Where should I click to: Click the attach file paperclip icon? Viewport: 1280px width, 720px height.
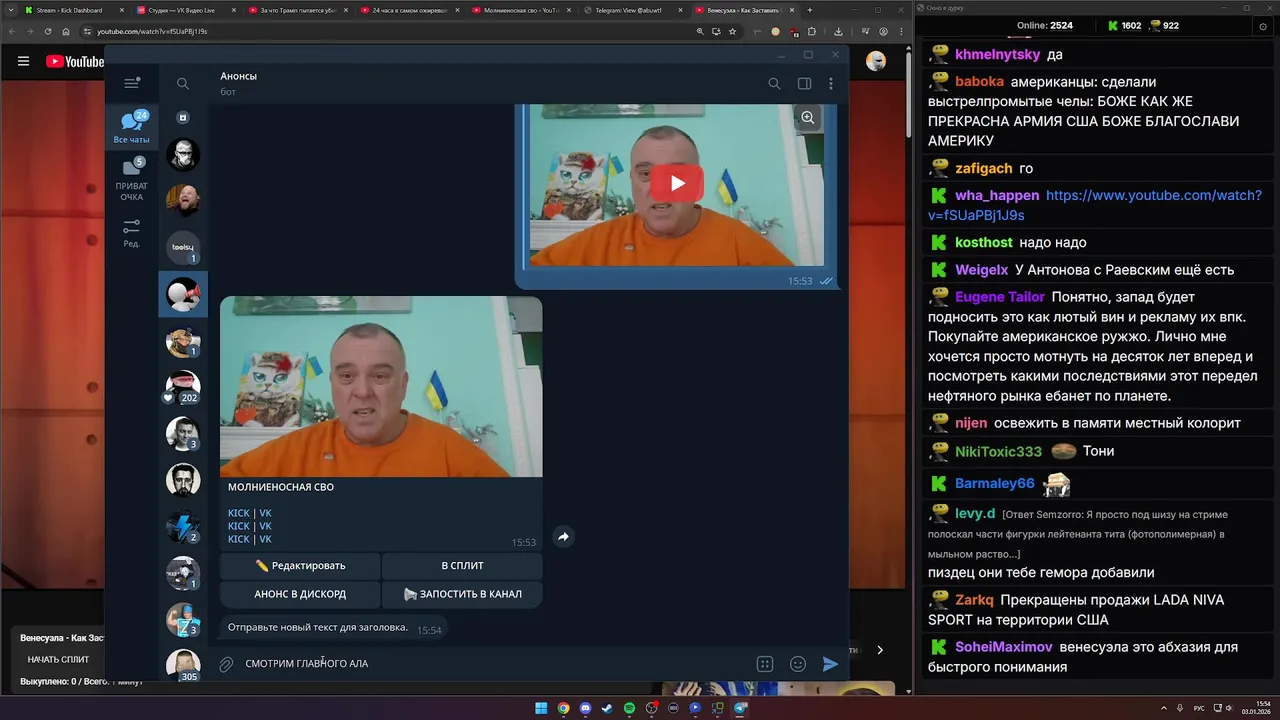(226, 664)
